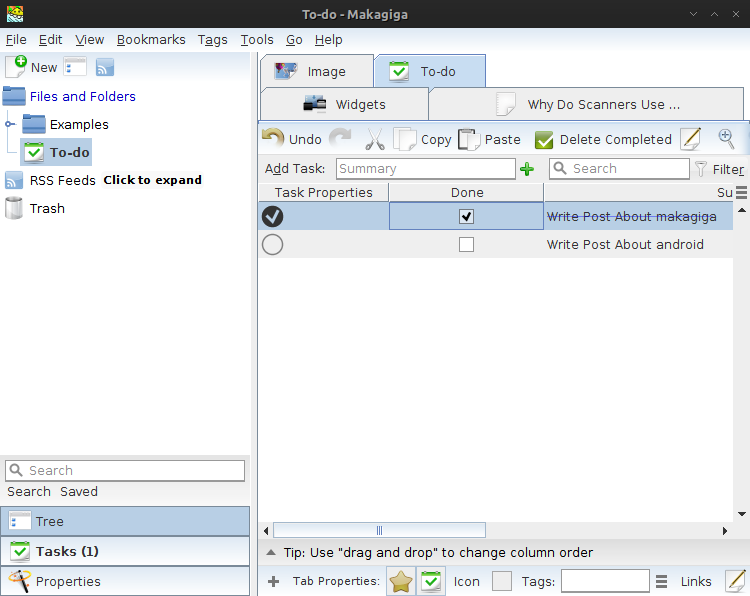Open the View menu
The height and width of the screenshot is (596, 750).
click(89, 40)
